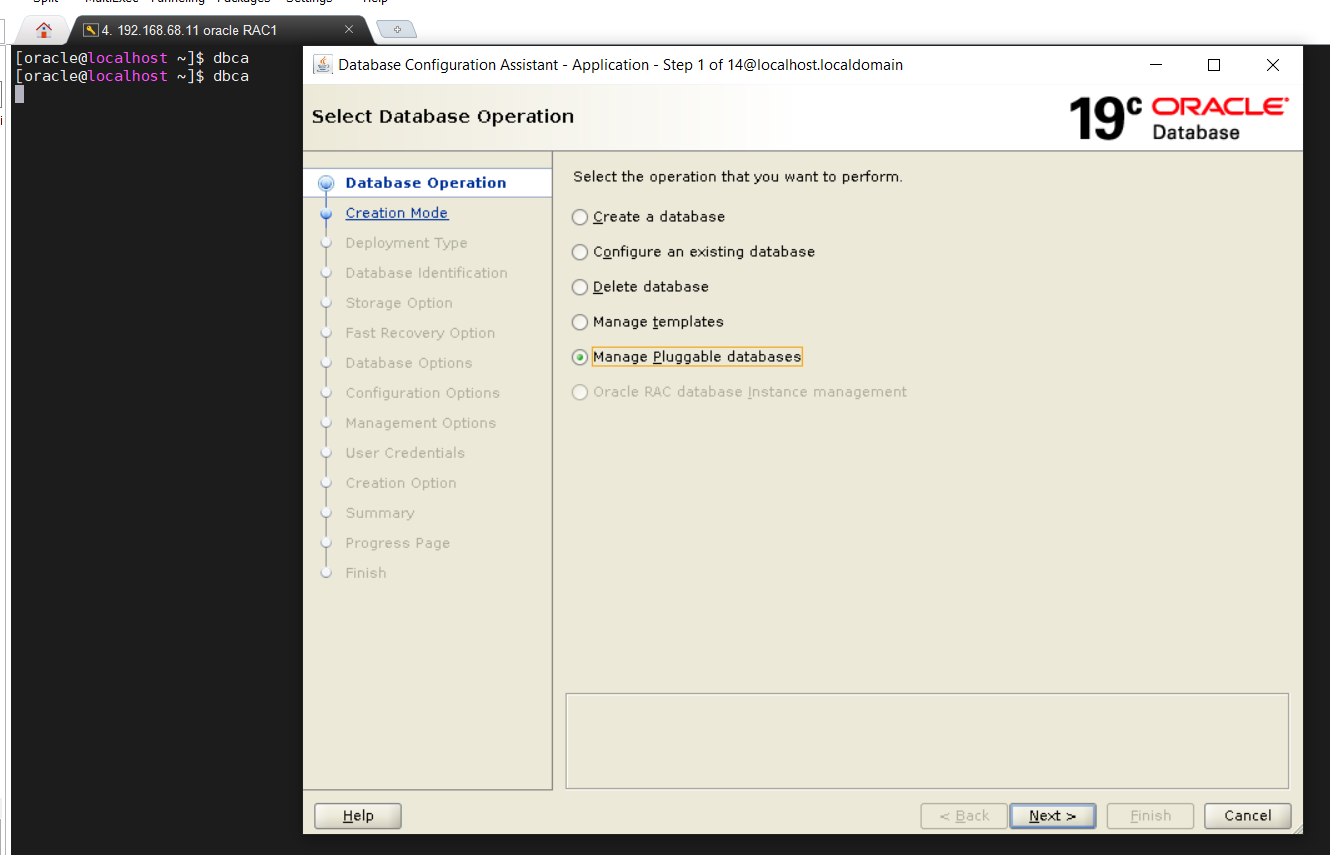Screen dimensions: 1330x855
Task: Click the key icon on RAC1 tab
Action: point(91,30)
